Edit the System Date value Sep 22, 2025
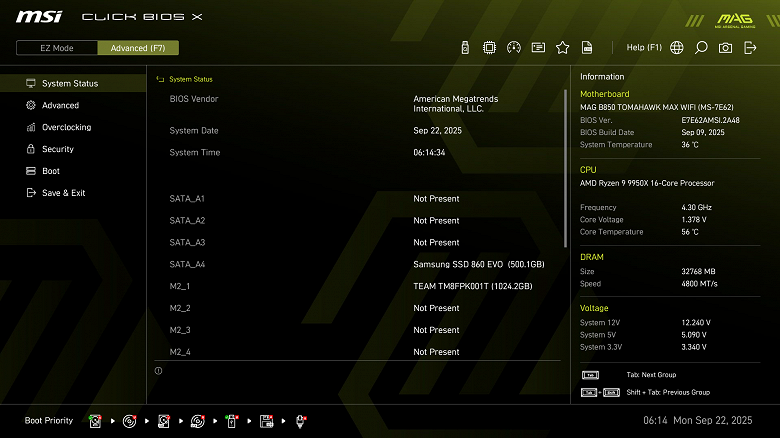 (437, 130)
